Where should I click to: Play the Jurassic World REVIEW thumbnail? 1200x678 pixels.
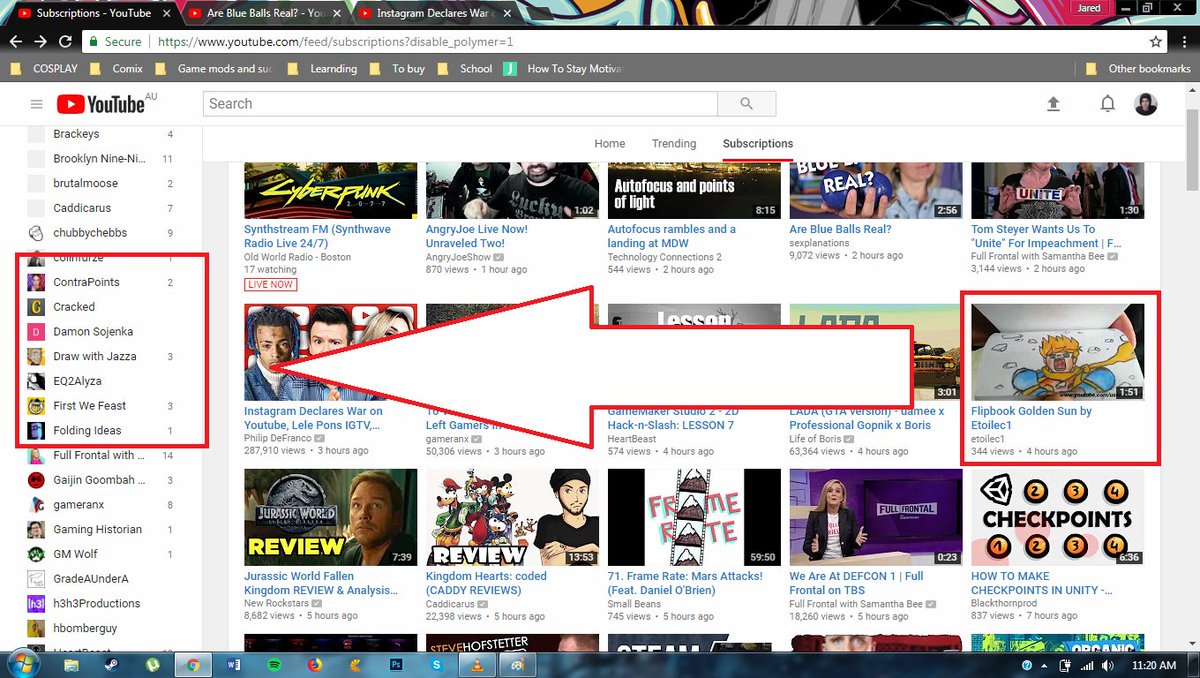[x=331, y=517]
